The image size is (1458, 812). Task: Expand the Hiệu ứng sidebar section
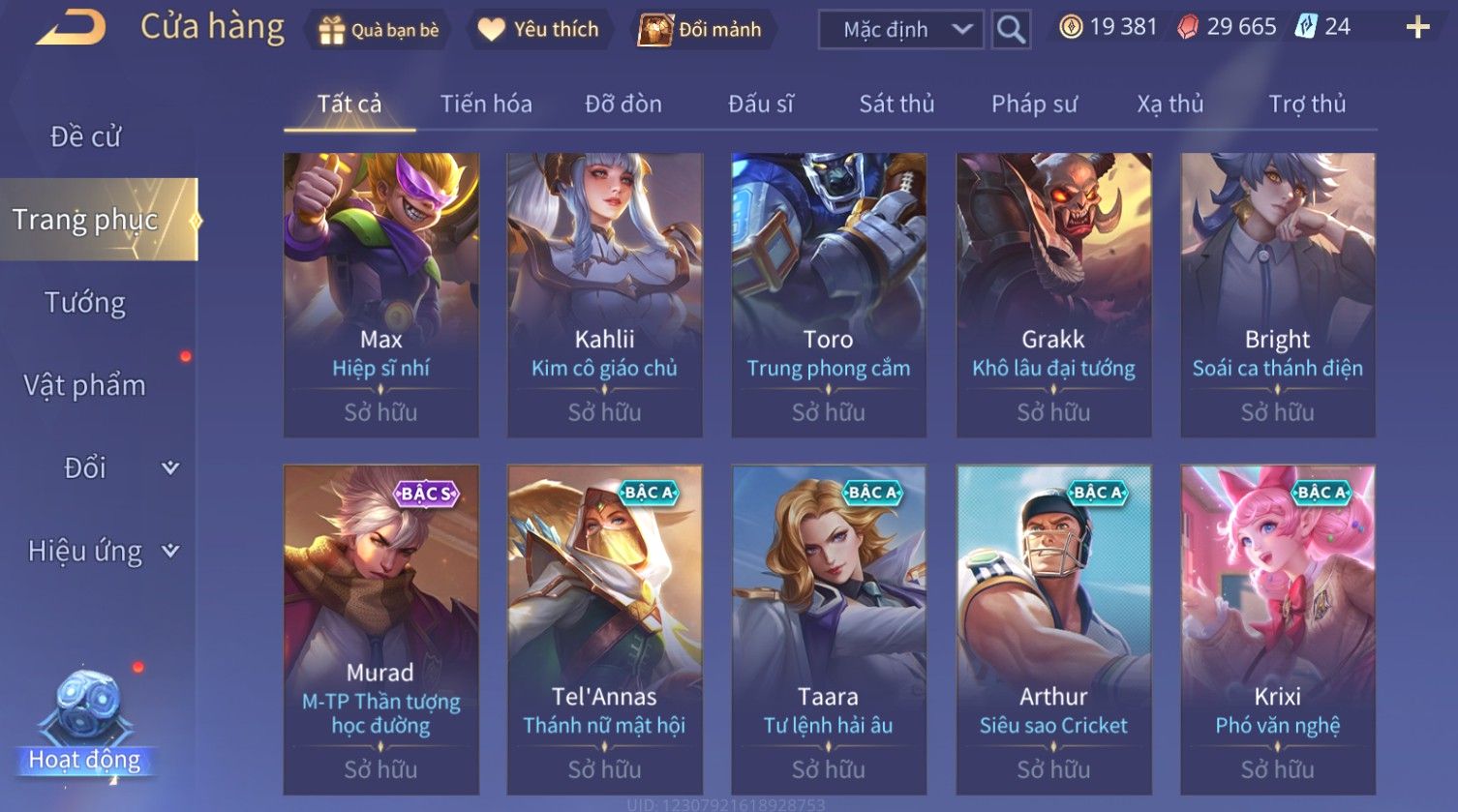click(99, 552)
